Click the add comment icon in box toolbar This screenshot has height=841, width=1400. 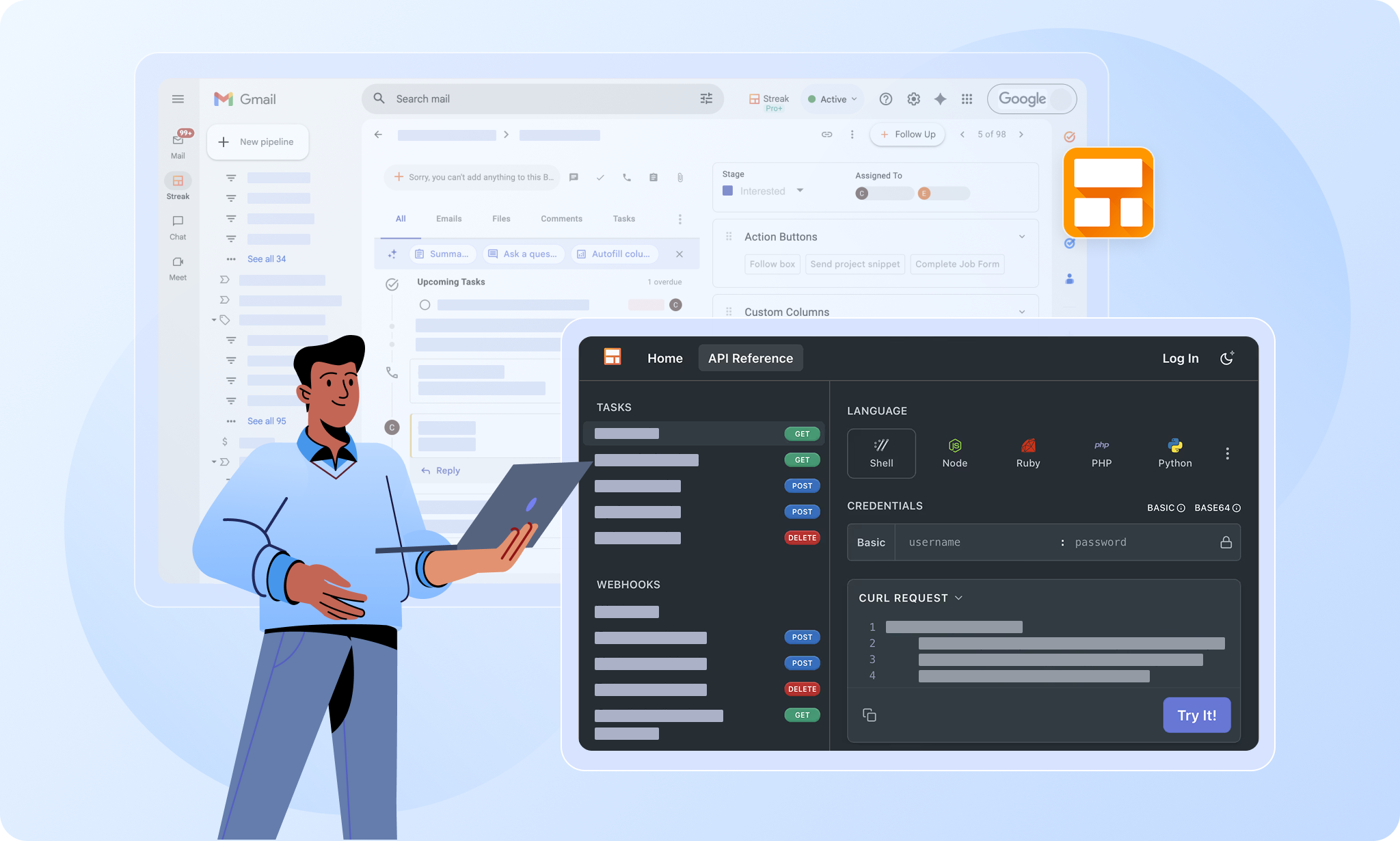pyautogui.click(x=574, y=177)
